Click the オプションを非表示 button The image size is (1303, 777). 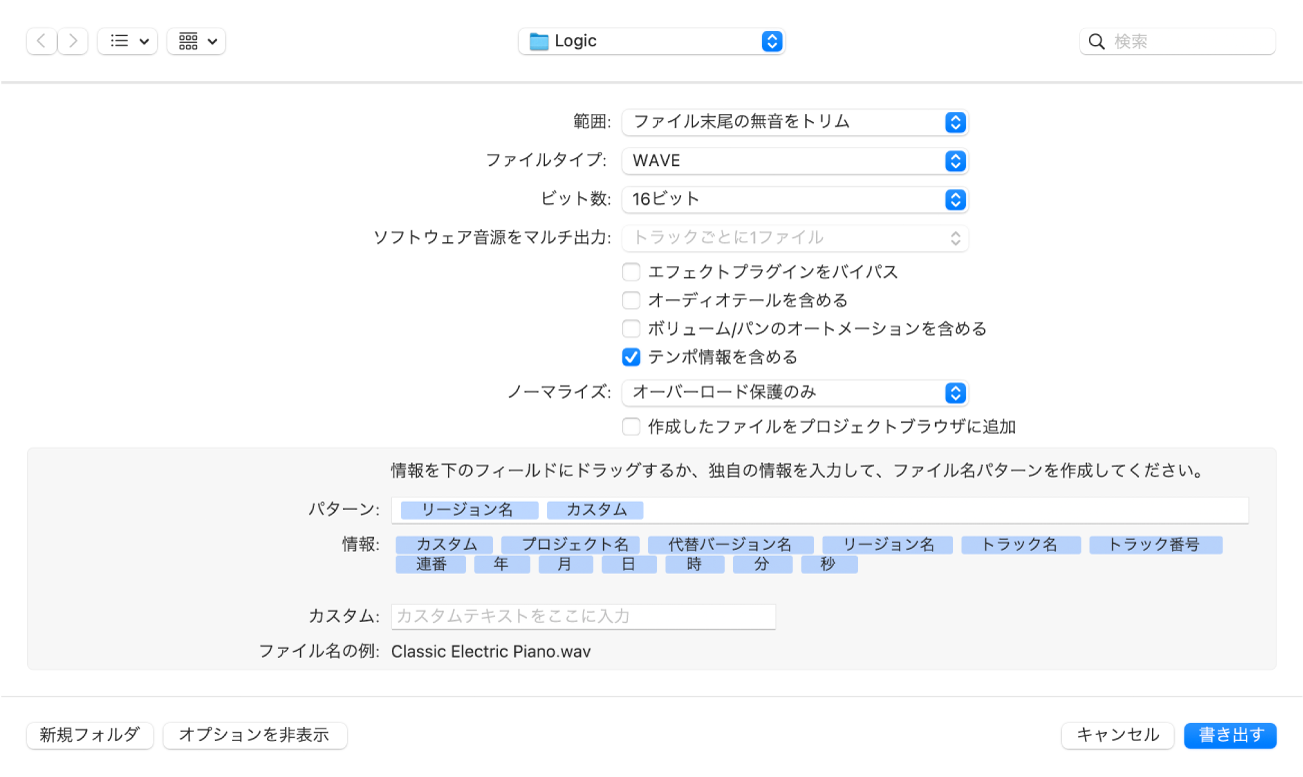256,735
